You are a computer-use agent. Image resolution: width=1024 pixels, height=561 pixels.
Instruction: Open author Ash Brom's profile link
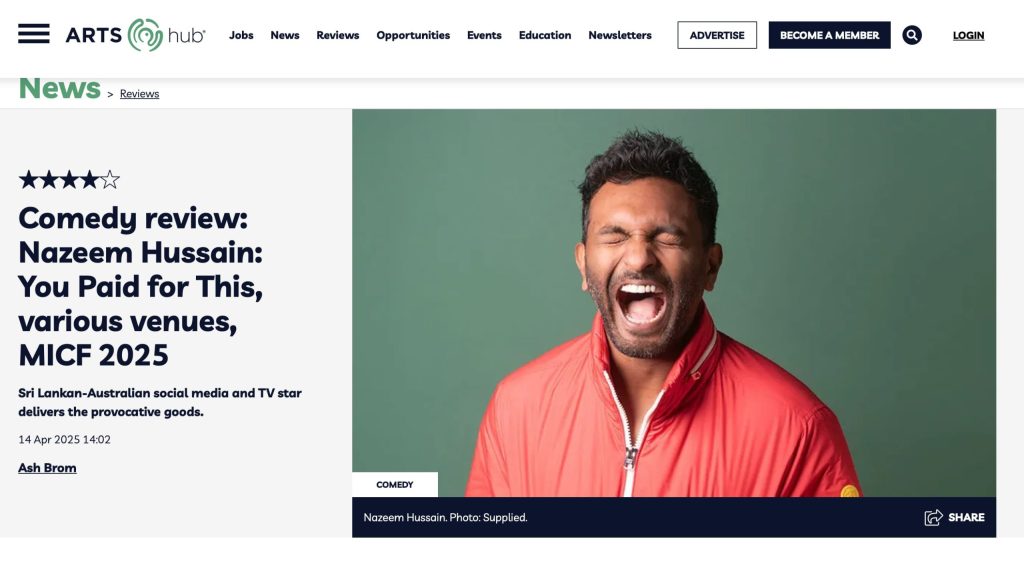tap(47, 468)
